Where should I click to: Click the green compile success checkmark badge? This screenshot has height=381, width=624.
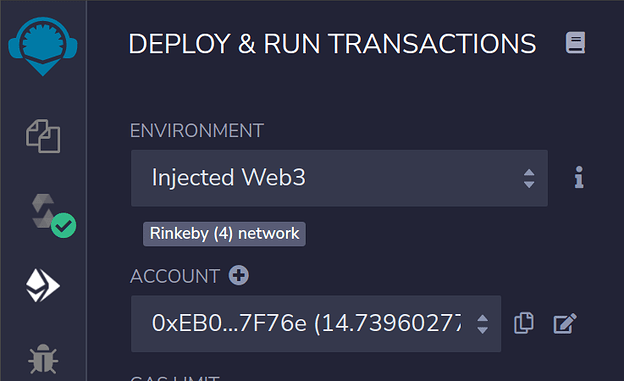pyautogui.click(x=64, y=226)
